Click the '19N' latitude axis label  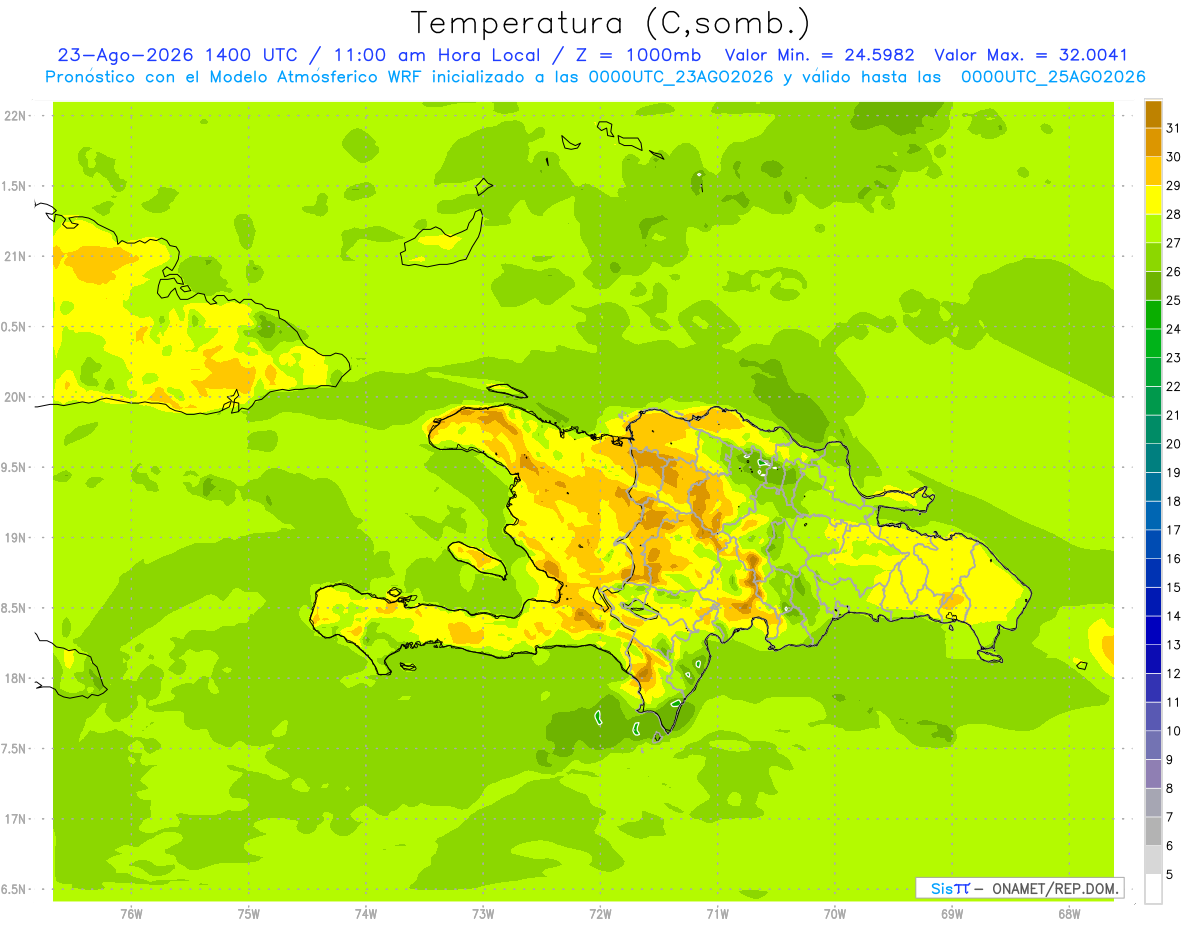click(x=14, y=537)
